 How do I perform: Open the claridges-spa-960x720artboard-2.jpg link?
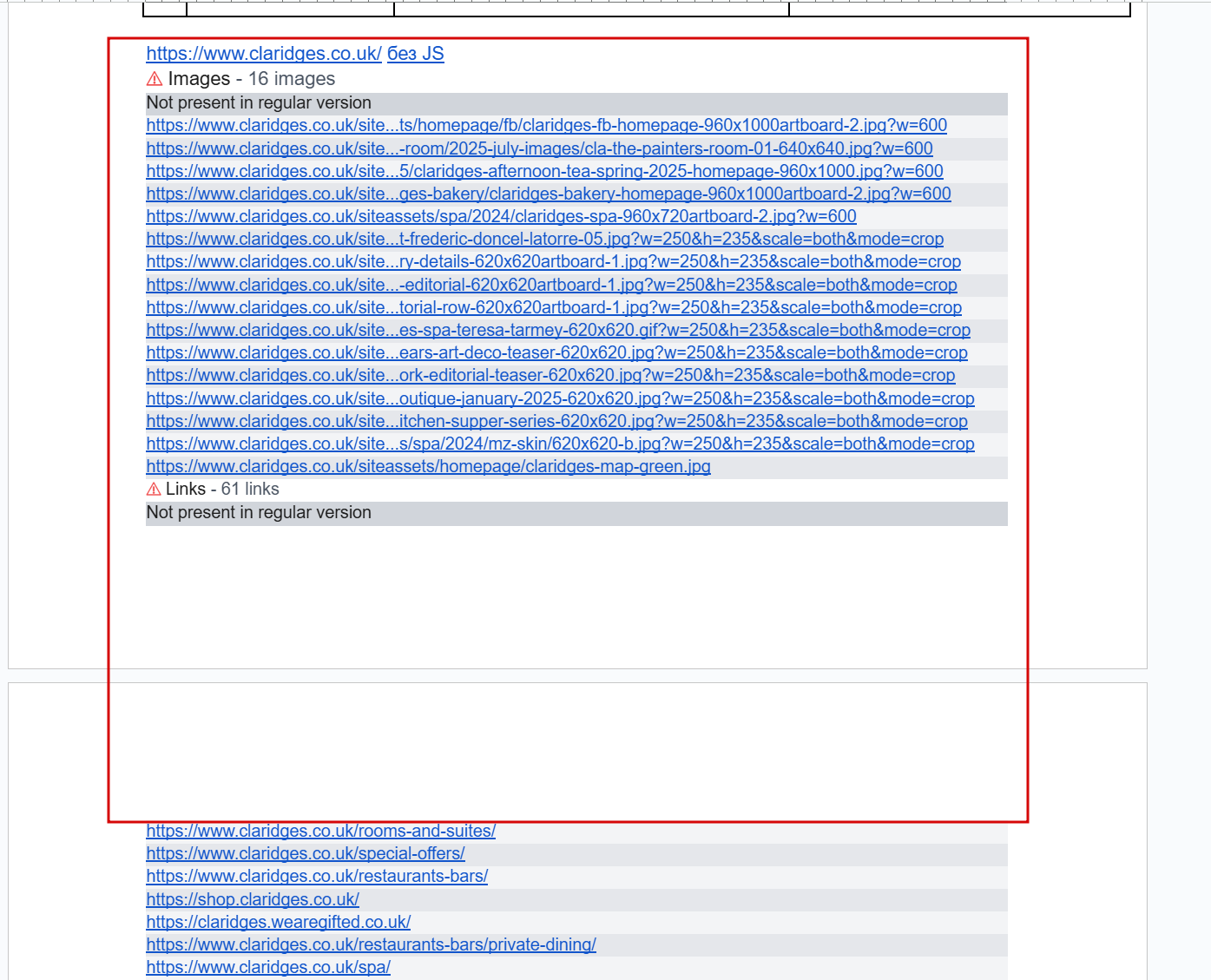click(x=501, y=217)
